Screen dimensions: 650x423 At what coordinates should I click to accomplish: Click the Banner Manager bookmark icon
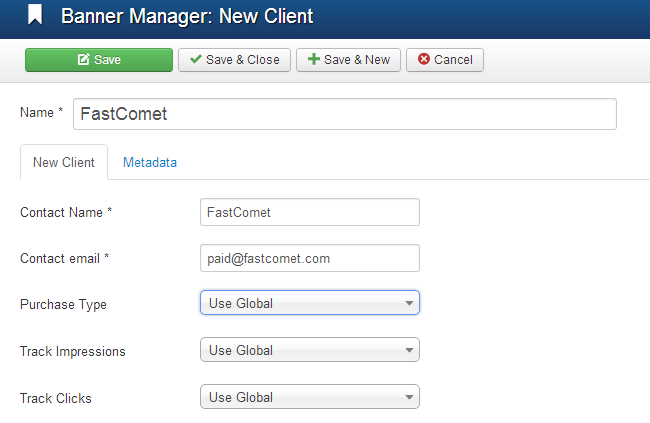click(36, 16)
